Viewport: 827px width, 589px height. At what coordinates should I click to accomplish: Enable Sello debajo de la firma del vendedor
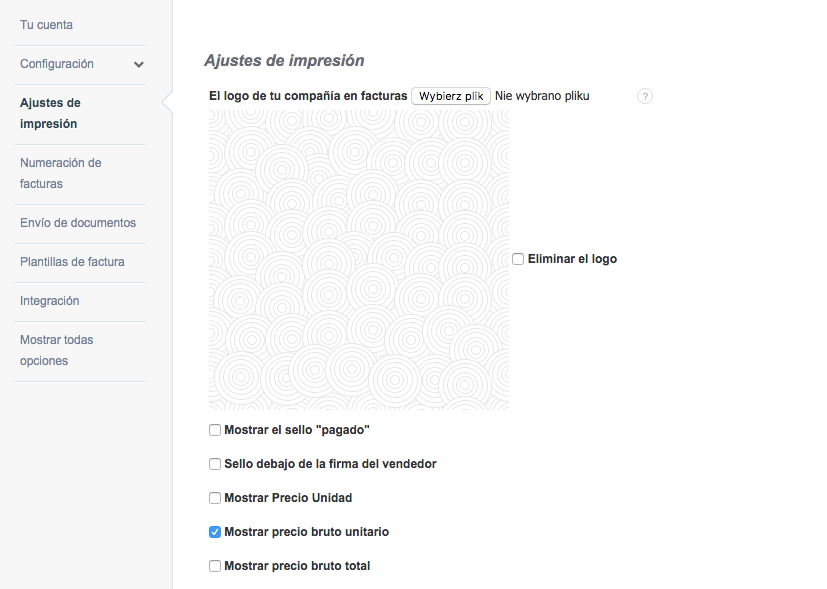(214, 463)
